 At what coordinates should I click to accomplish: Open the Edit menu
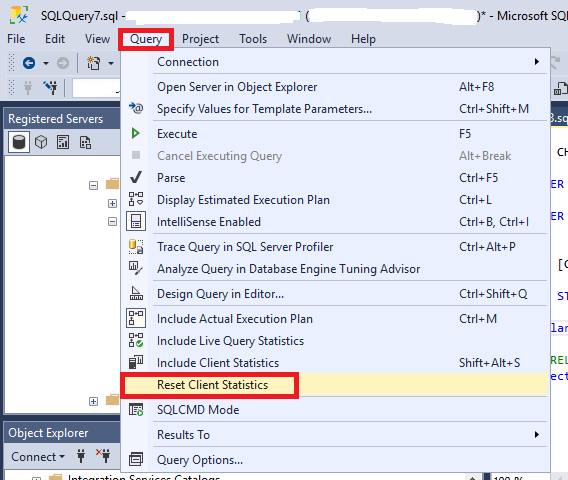[55, 39]
